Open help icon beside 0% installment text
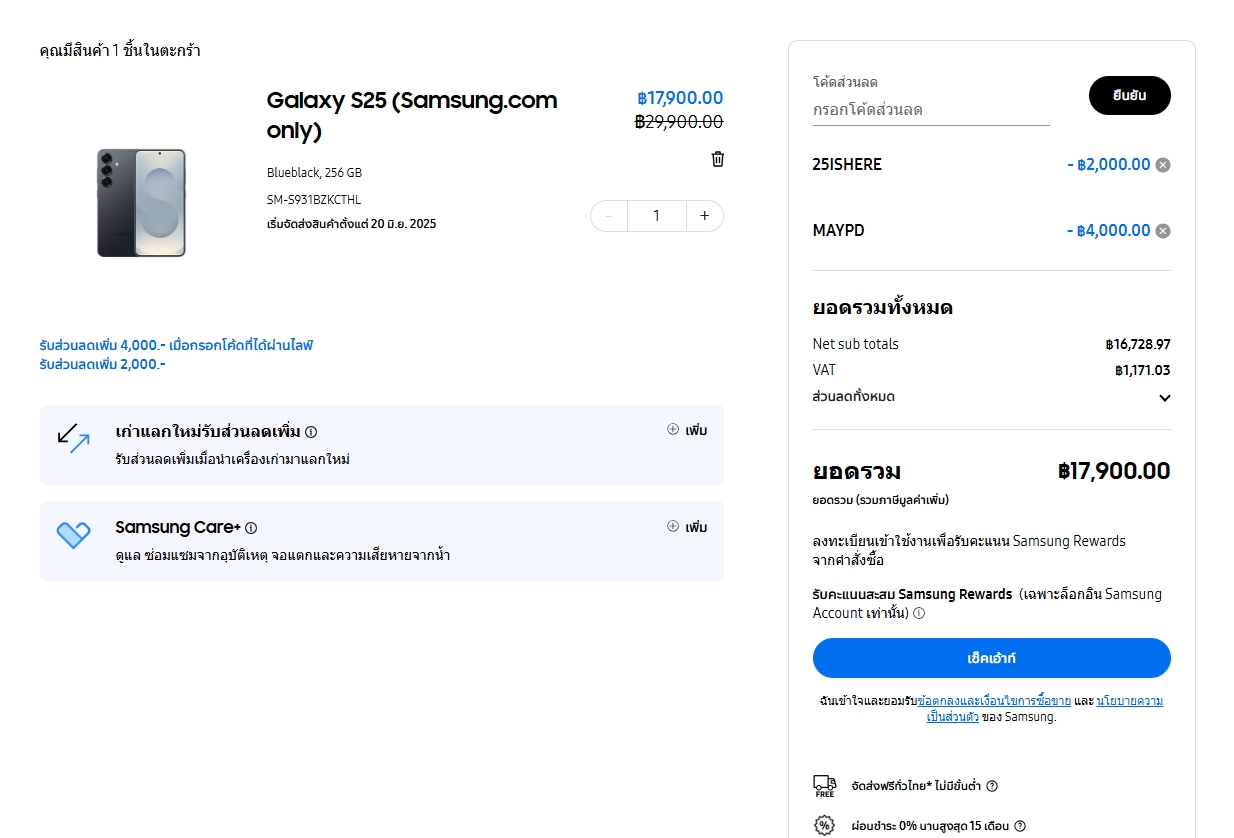Screen dimensions: 1234x838 click(x=1020, y=826)
